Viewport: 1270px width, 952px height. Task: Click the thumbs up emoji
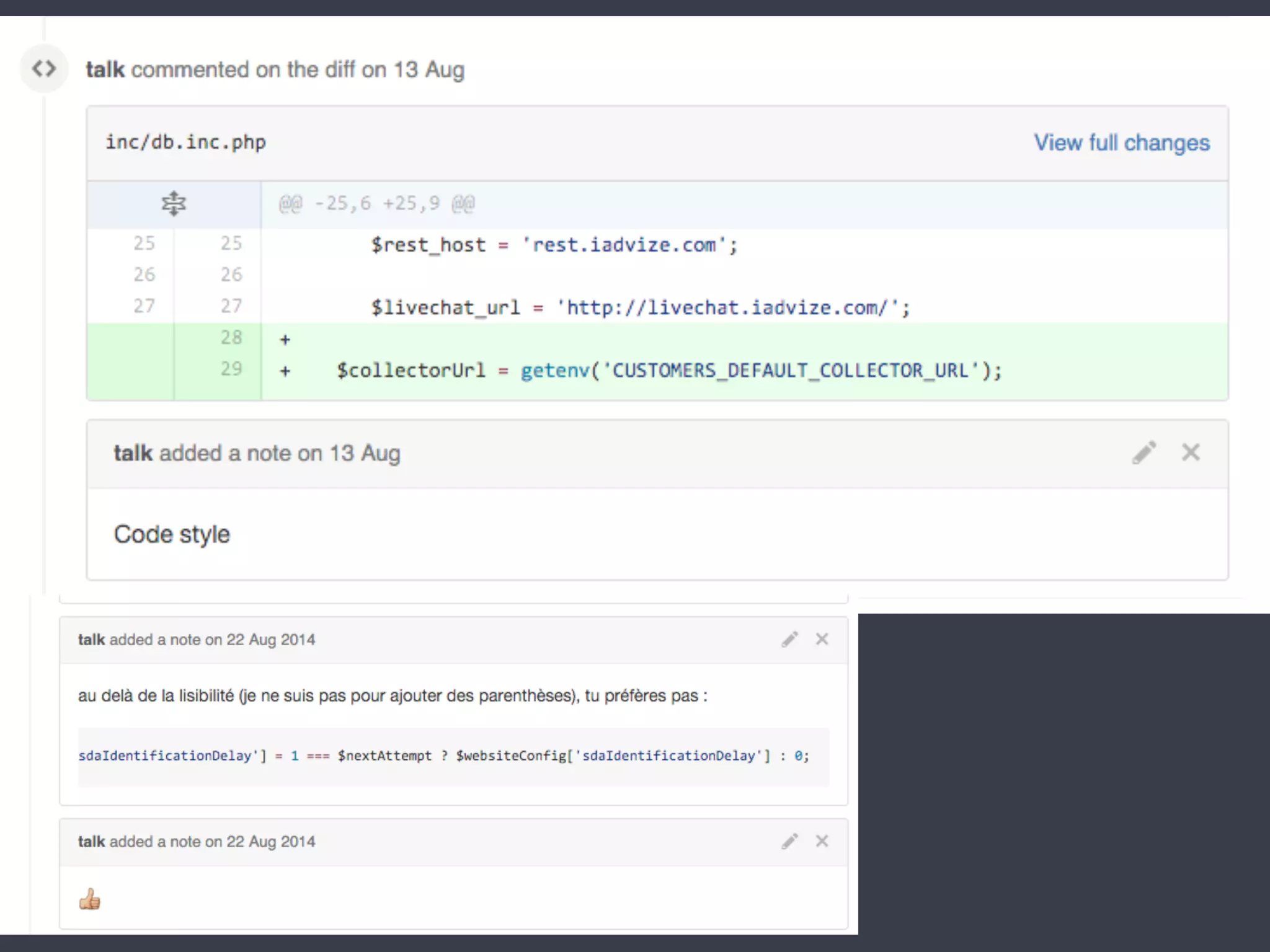click(x=90, y=899)
